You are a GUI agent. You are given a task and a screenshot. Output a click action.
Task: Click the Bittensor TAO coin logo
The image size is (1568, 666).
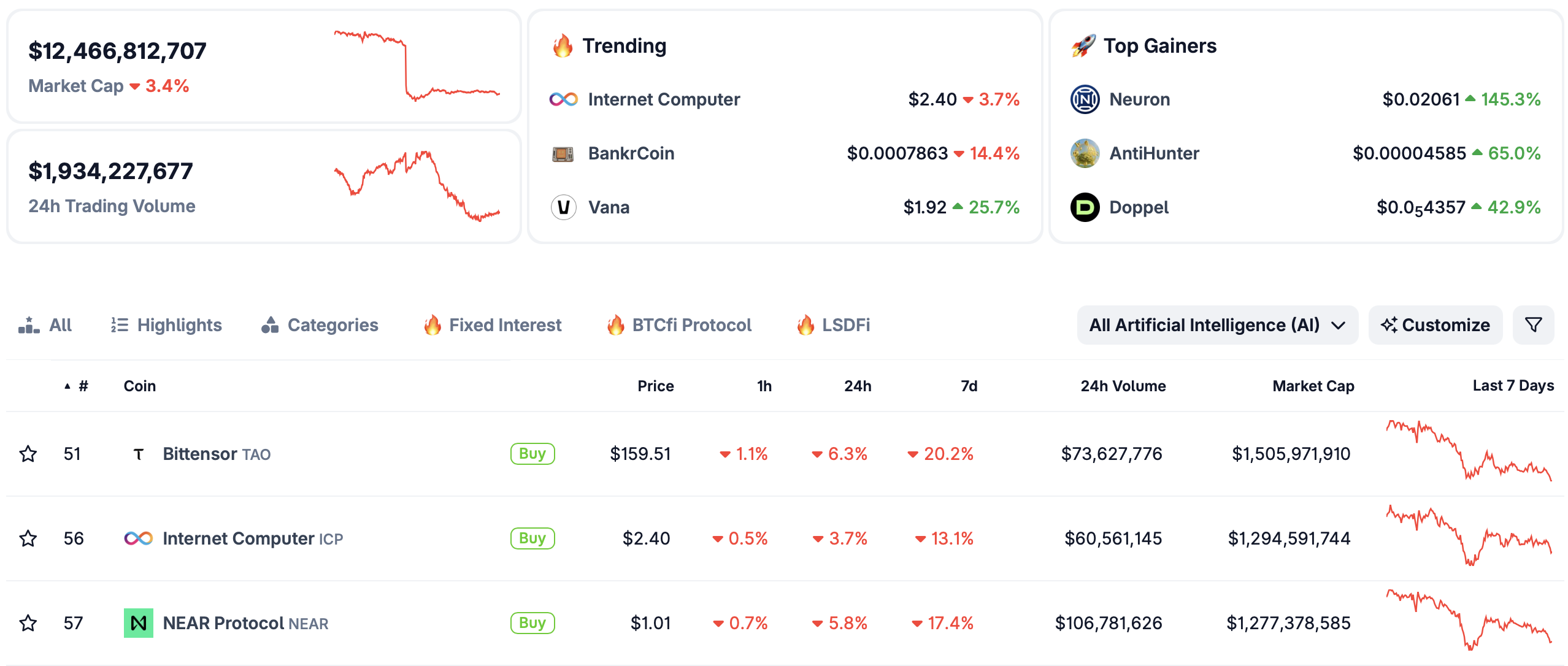pos(139,454)
